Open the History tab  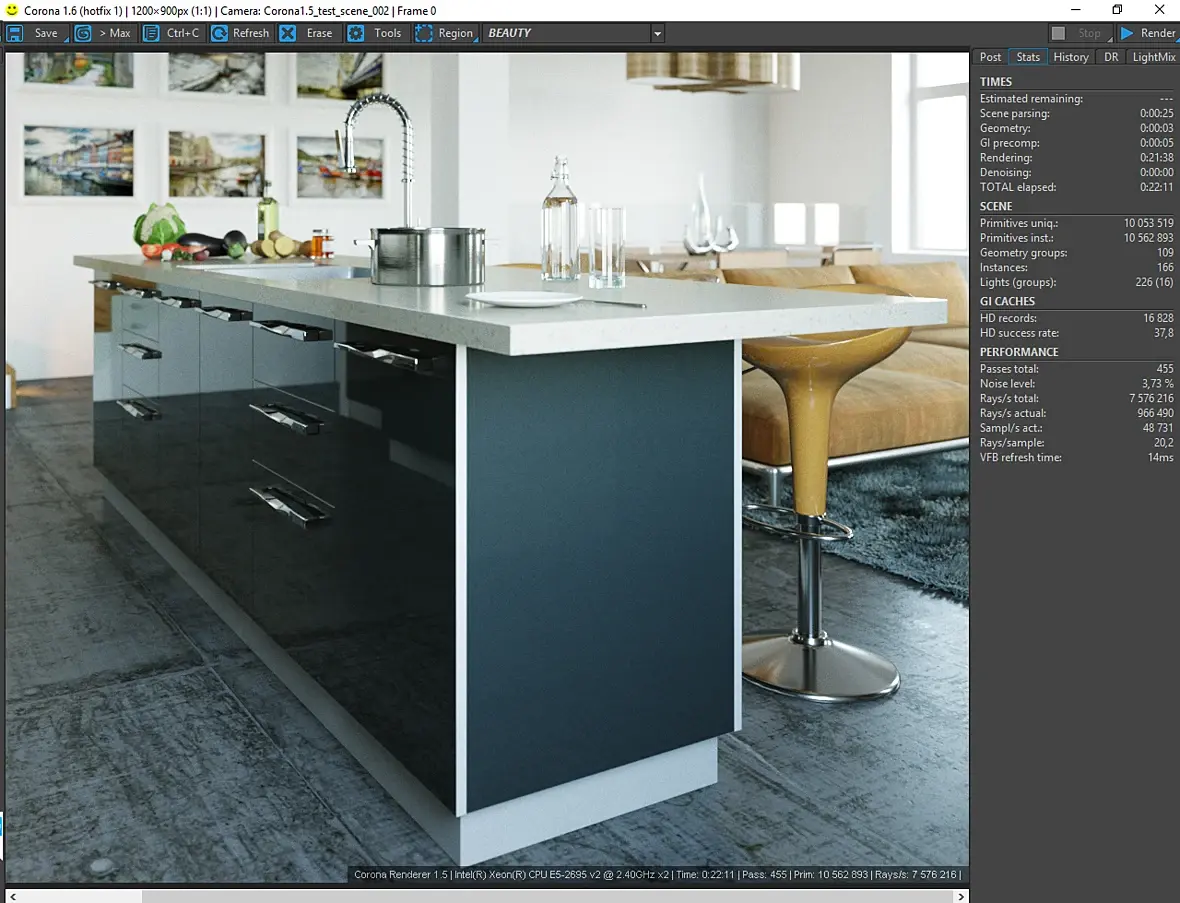coord(1071,57)
